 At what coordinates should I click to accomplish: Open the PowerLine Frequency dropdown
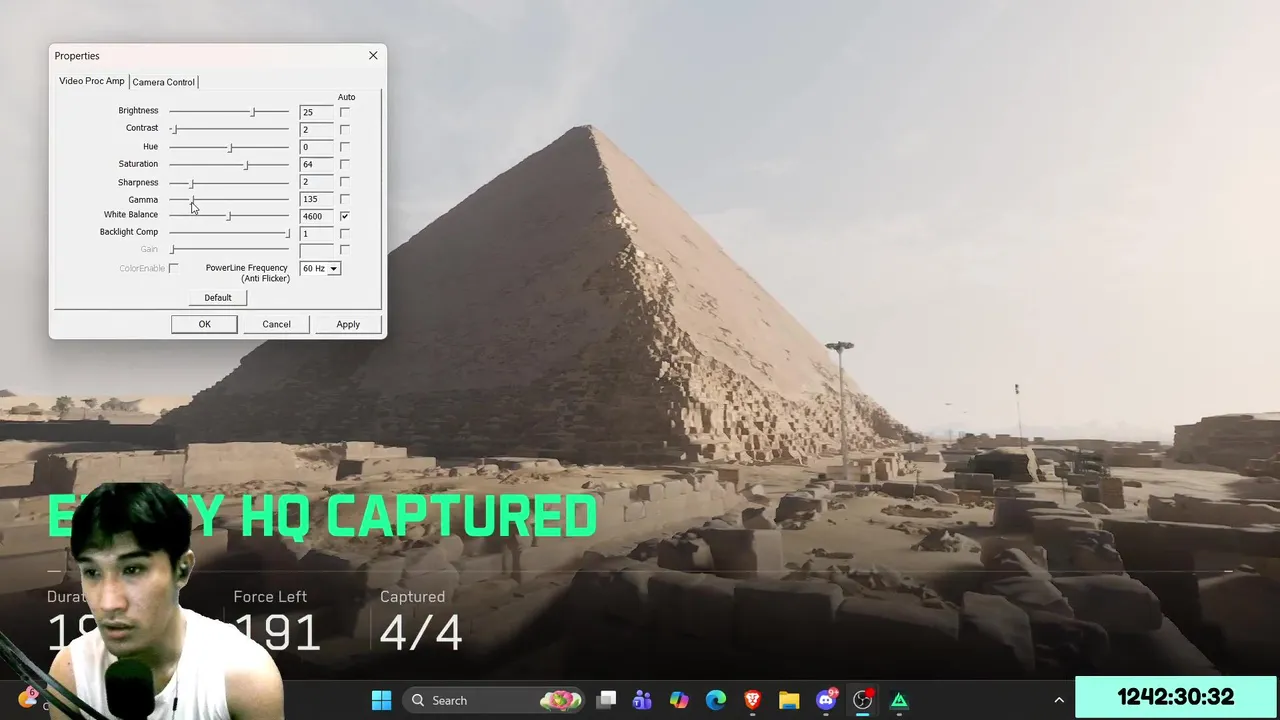[320, 268]
